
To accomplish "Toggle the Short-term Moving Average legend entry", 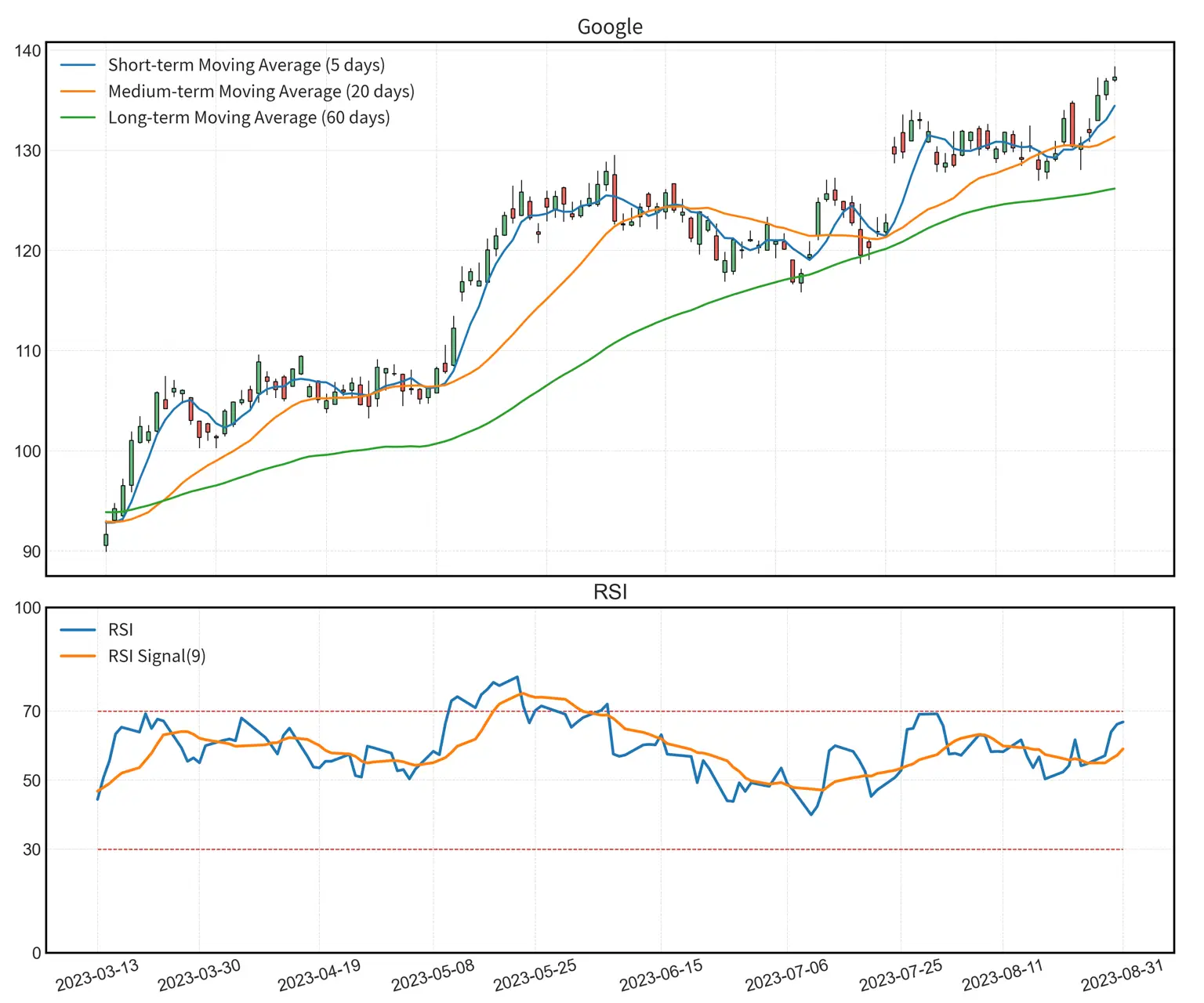I will point(248,65).
